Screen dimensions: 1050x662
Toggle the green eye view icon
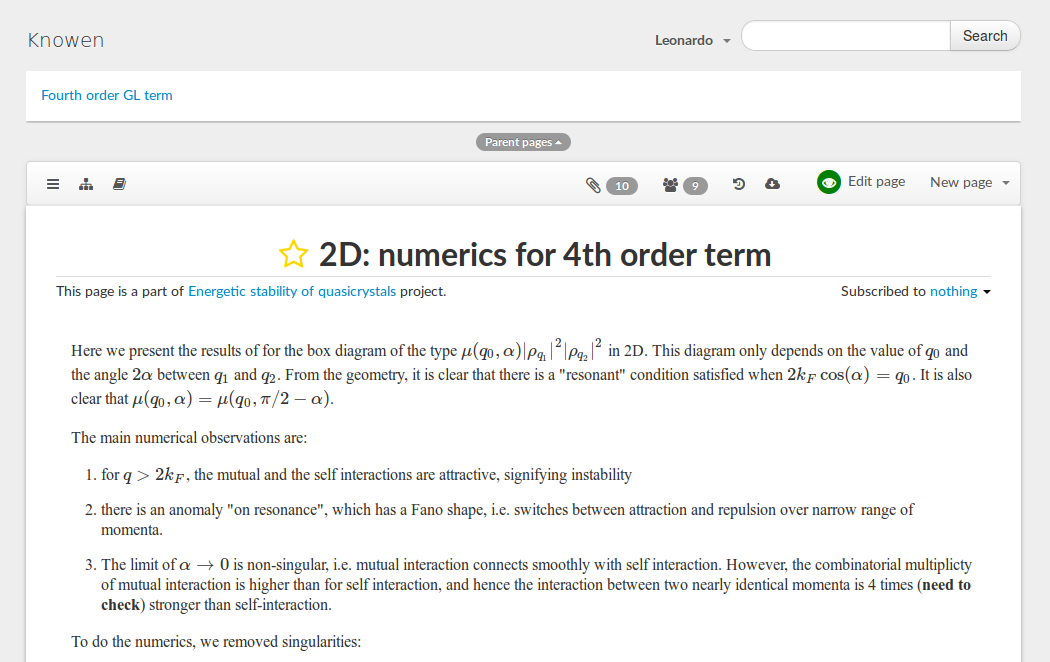click(x=828, y=182)
